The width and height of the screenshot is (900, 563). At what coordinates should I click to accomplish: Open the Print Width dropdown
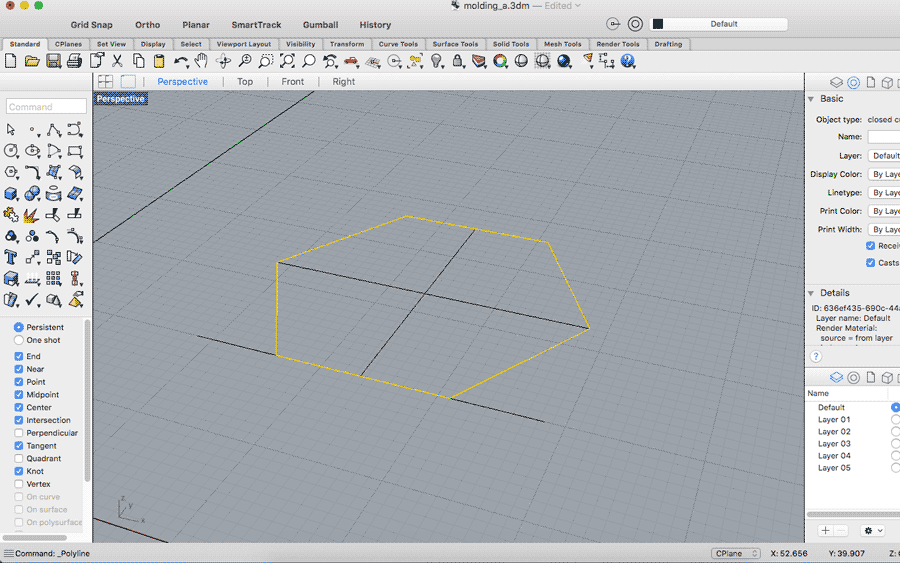[x=884, y=230]
